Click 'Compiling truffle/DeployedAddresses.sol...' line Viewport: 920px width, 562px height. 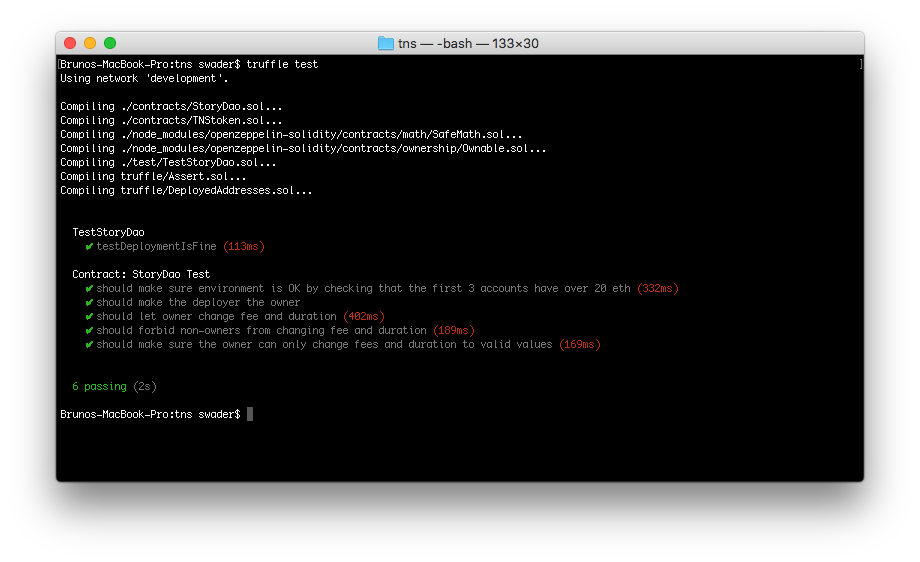coord(186,191)
